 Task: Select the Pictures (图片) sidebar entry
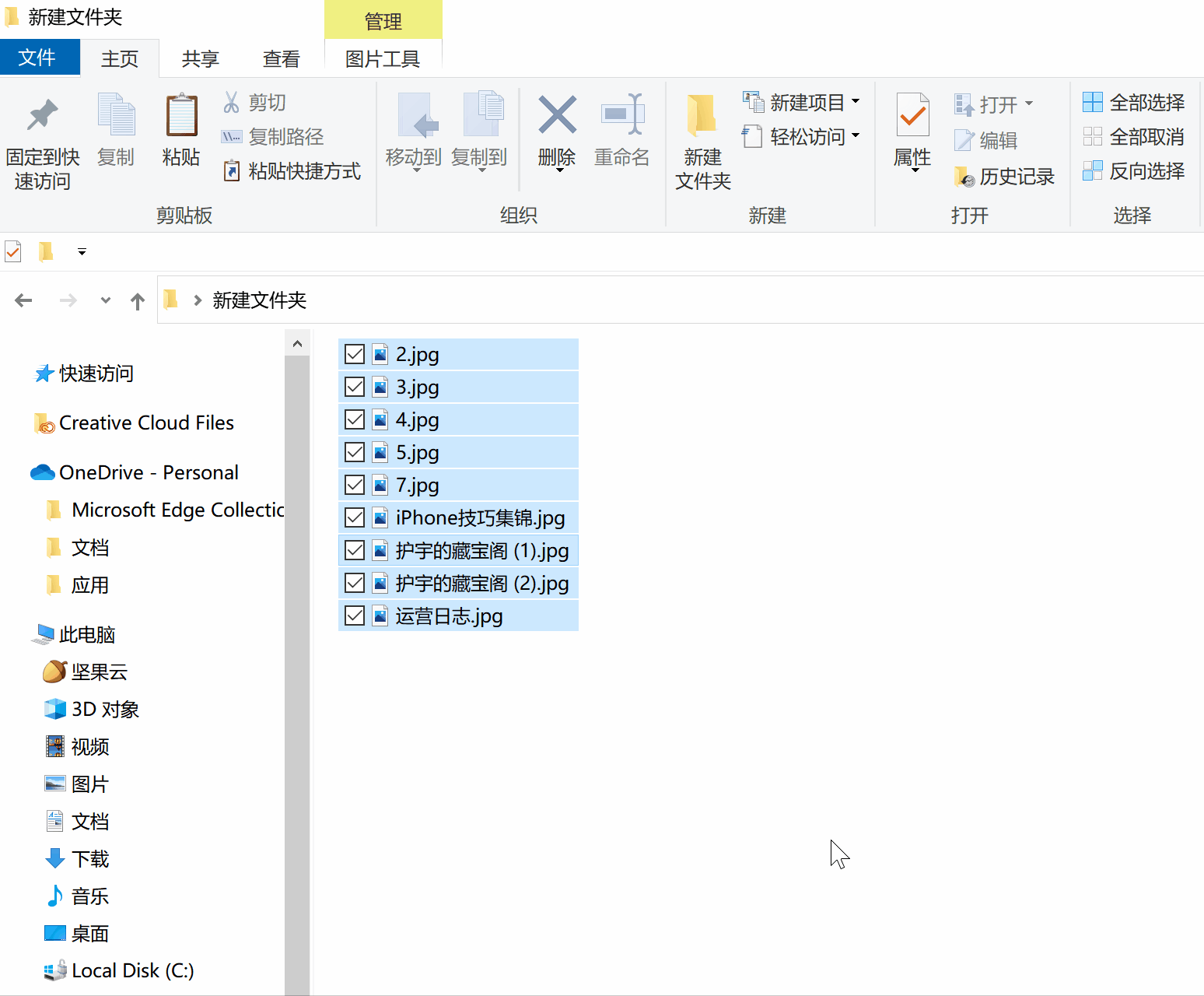coord(89,784)
